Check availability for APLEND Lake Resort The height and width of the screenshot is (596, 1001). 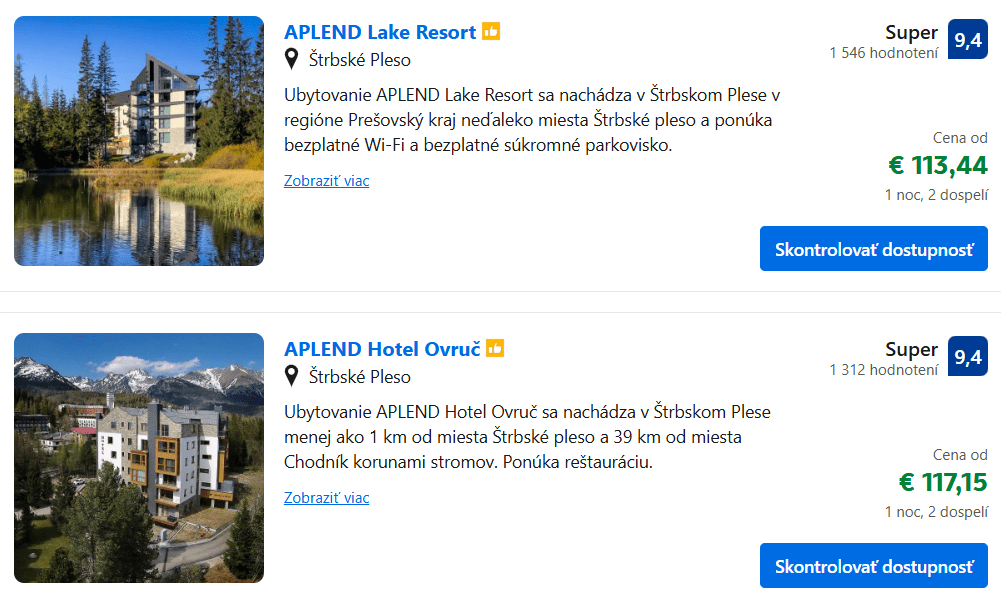click(x=873, y=248)
